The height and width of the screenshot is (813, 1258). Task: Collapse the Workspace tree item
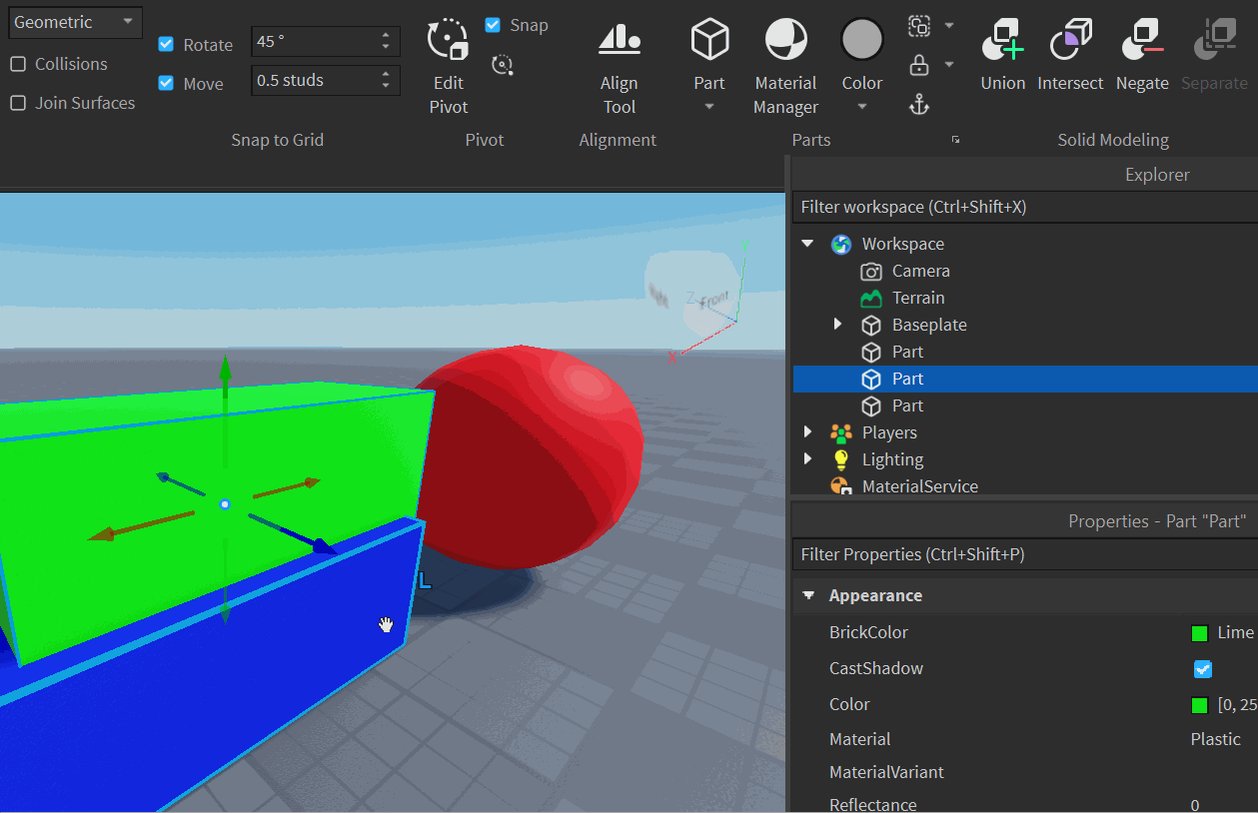point(807,243)
